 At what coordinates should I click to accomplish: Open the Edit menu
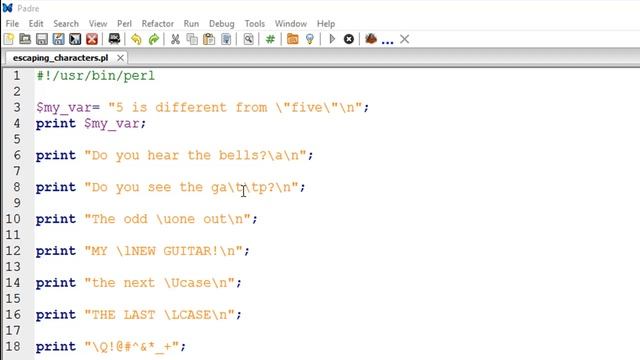pyautogui.click(x=36, y=24)
